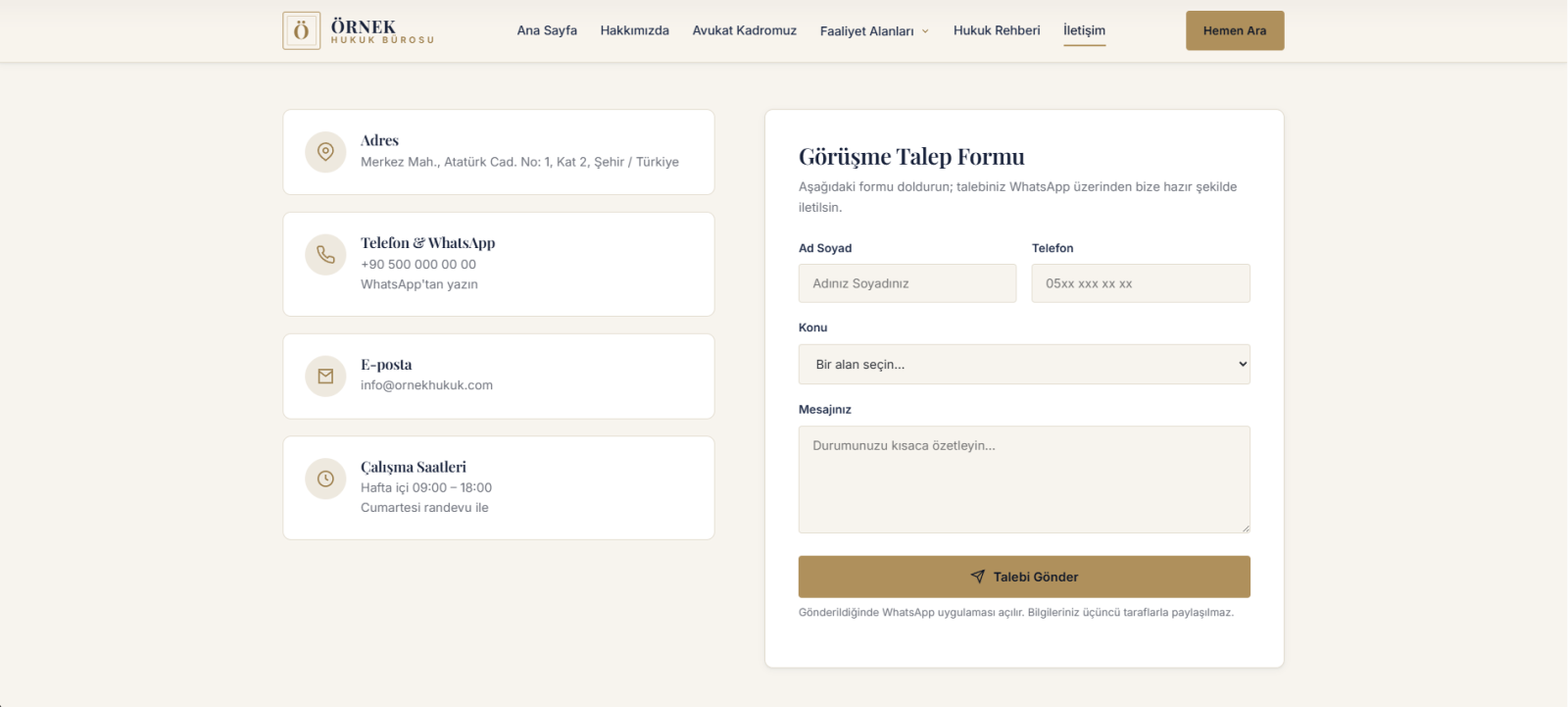1568x707 pixels.
Task: Click the Hemen Ara button
Action: point(1235,30)
